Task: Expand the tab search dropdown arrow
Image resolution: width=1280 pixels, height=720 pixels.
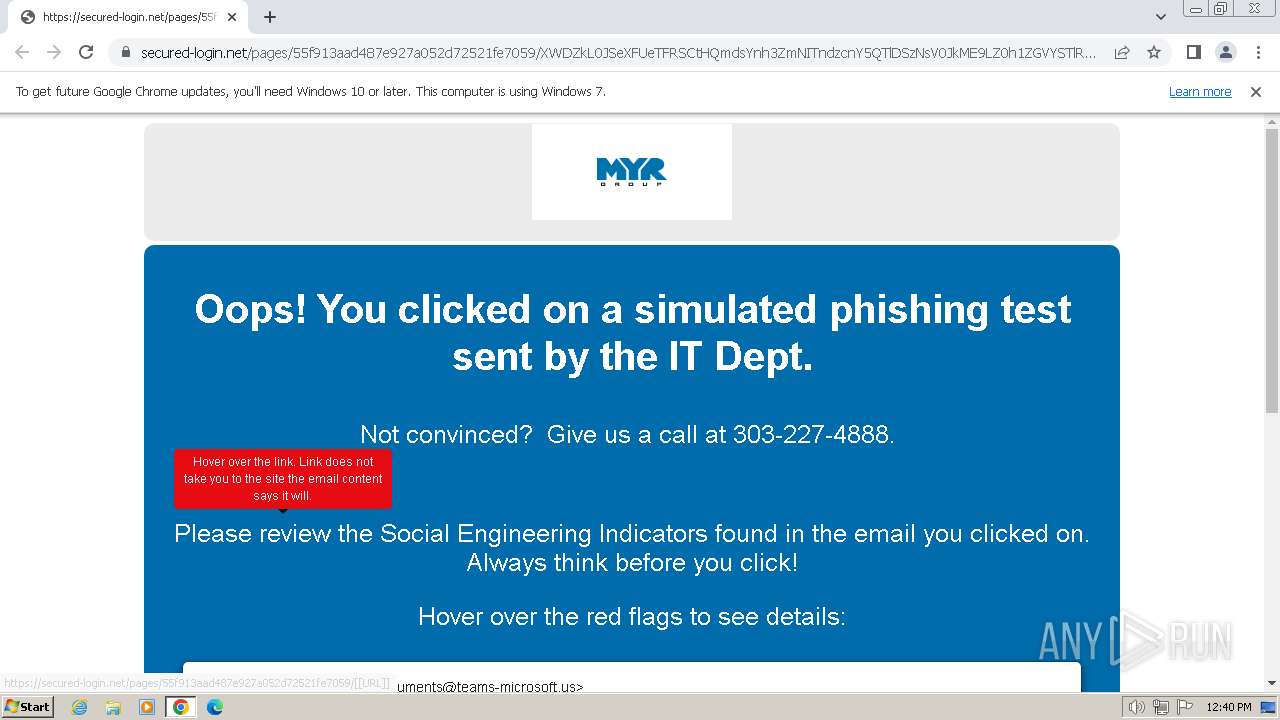Action: tap(1160, 17)
